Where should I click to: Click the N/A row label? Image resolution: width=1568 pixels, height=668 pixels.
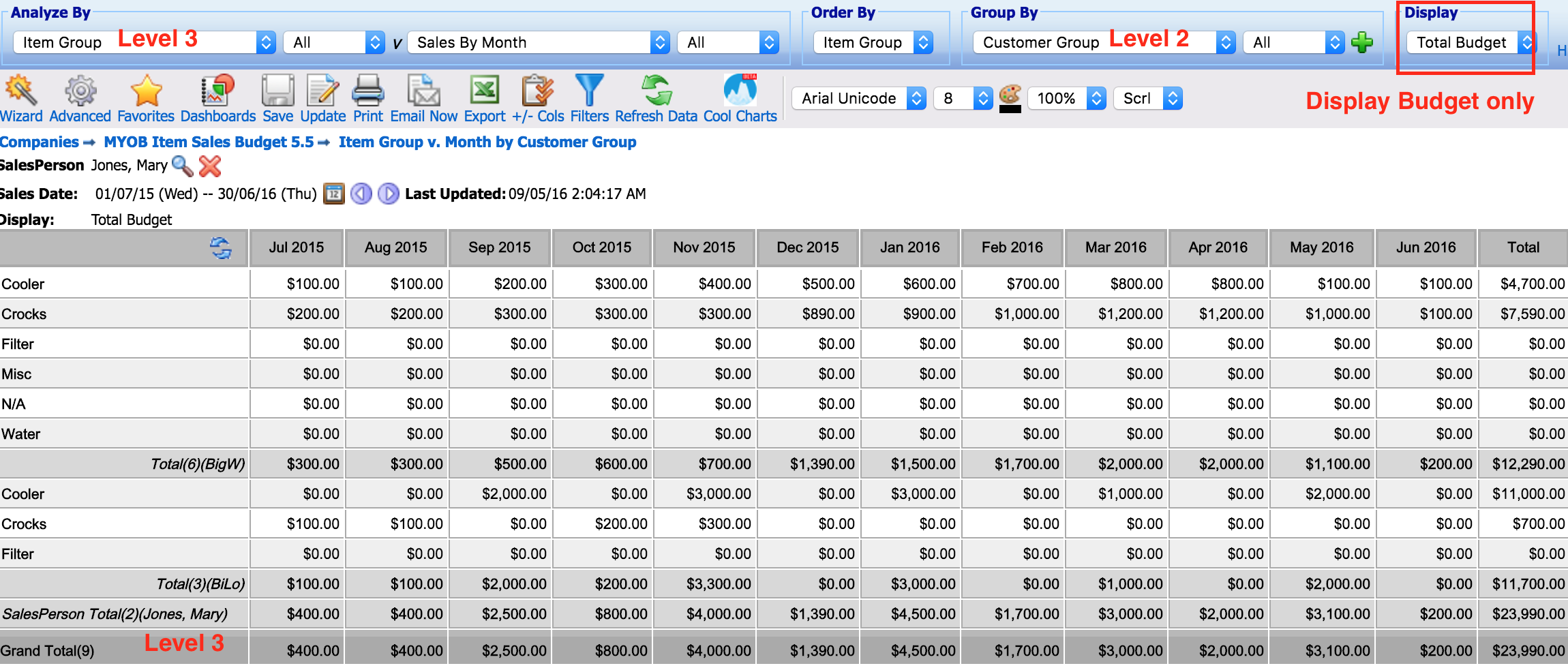pos(14,404)
